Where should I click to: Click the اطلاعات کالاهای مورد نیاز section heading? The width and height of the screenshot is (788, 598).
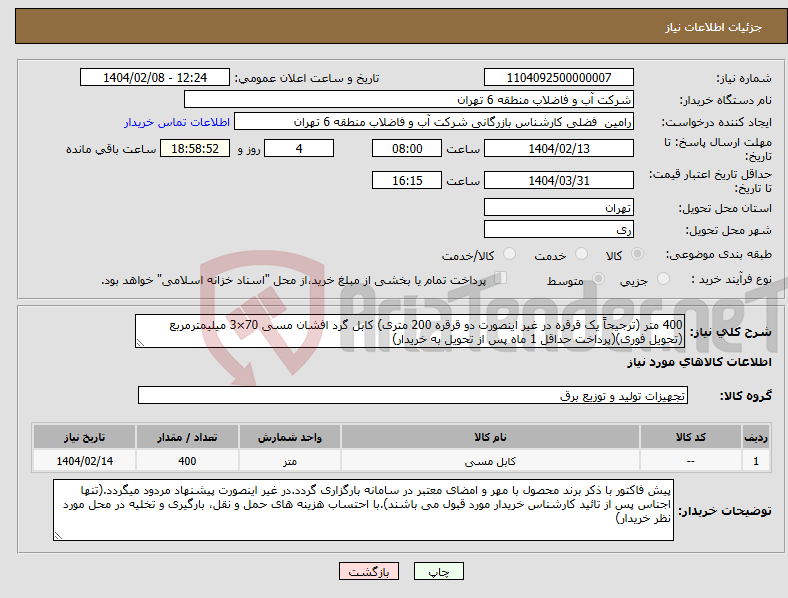699,362
